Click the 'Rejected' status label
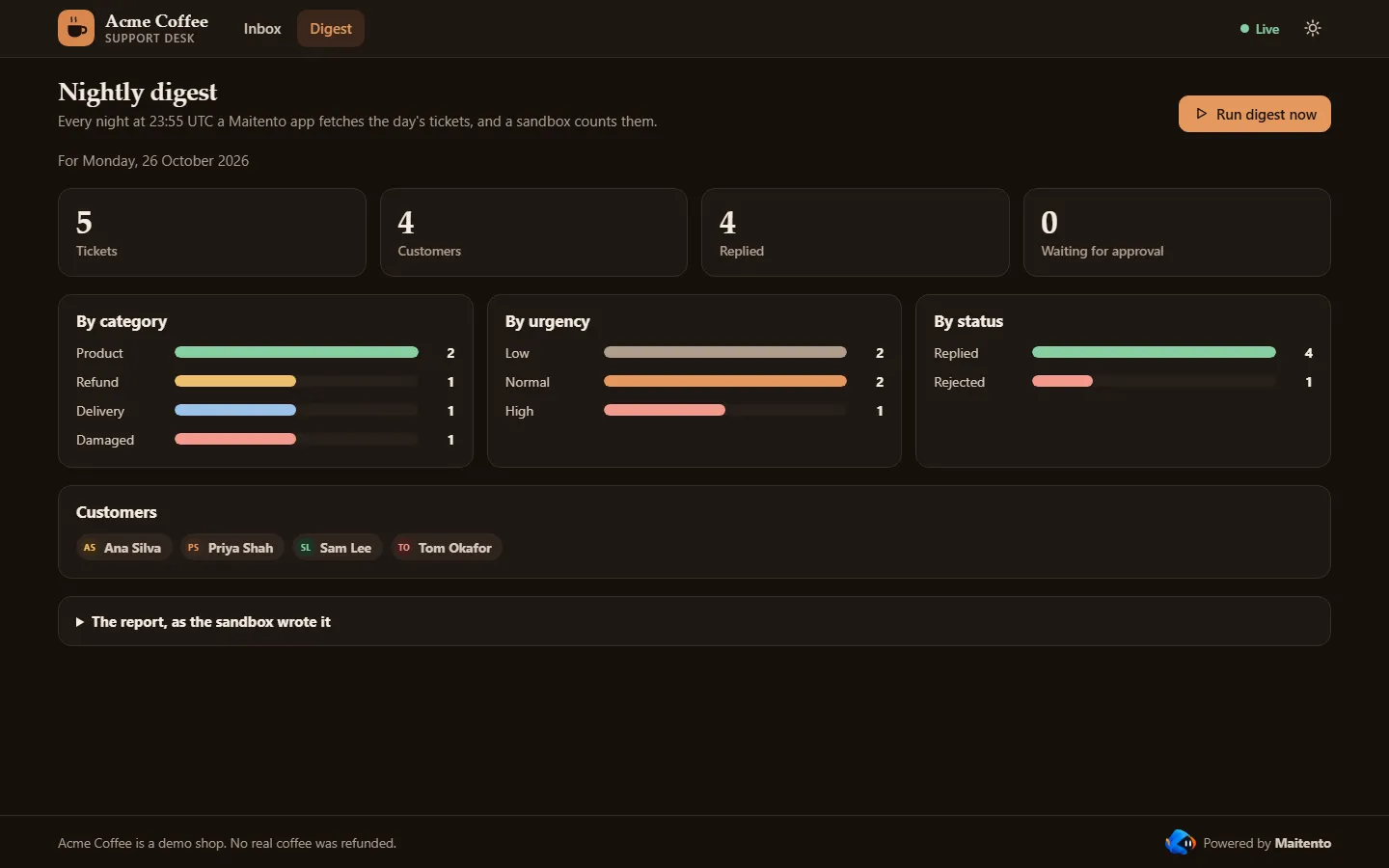The width and height of the screenshot is (1389, 868). 959,382
